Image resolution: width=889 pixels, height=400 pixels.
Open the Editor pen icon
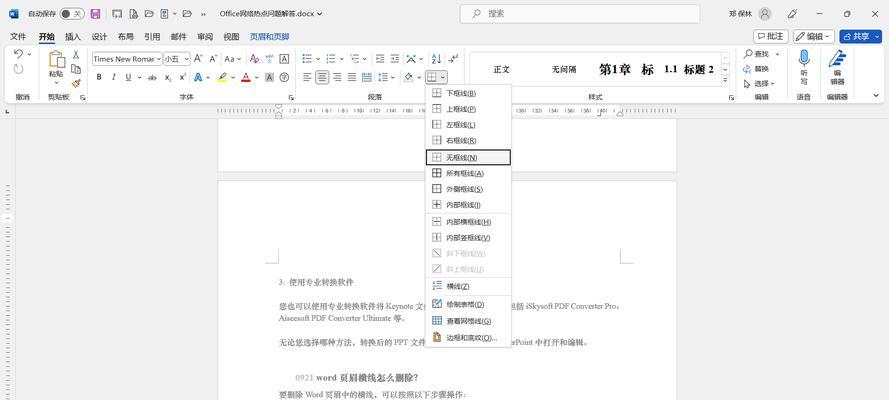(837, 58)
